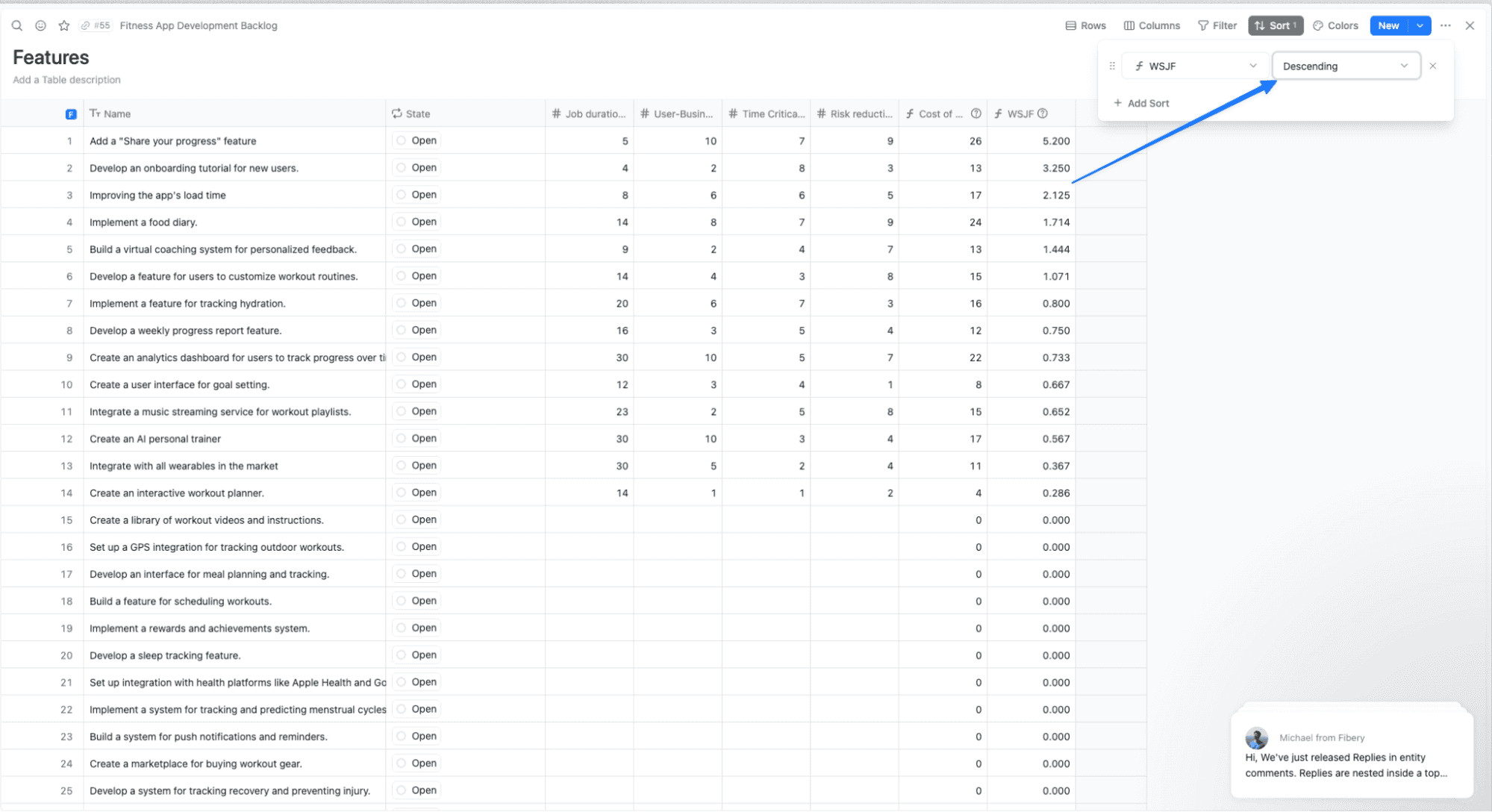Image resolution: width=1492 pixels, height=812 pixels.
Task: Star the Features view as favorite
Action: [64, 25]
